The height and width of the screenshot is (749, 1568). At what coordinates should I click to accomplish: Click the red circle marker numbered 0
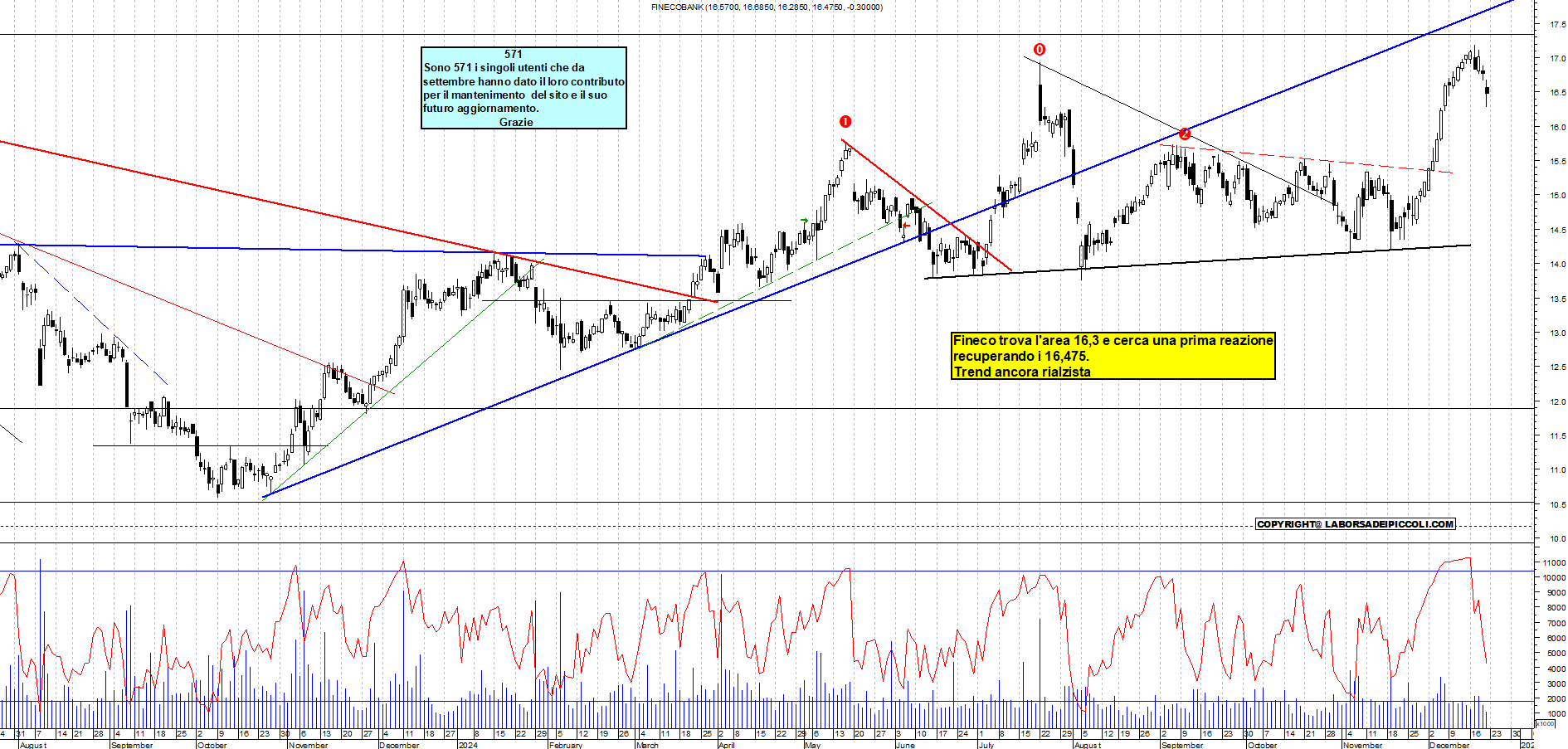[x=1040, y=50]
